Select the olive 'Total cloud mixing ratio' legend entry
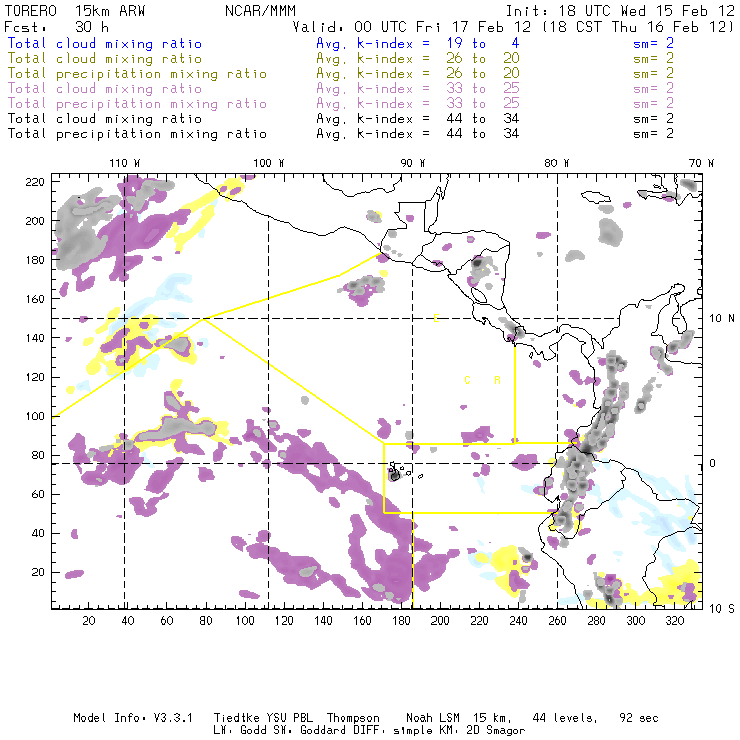 (x=105, y=59)
